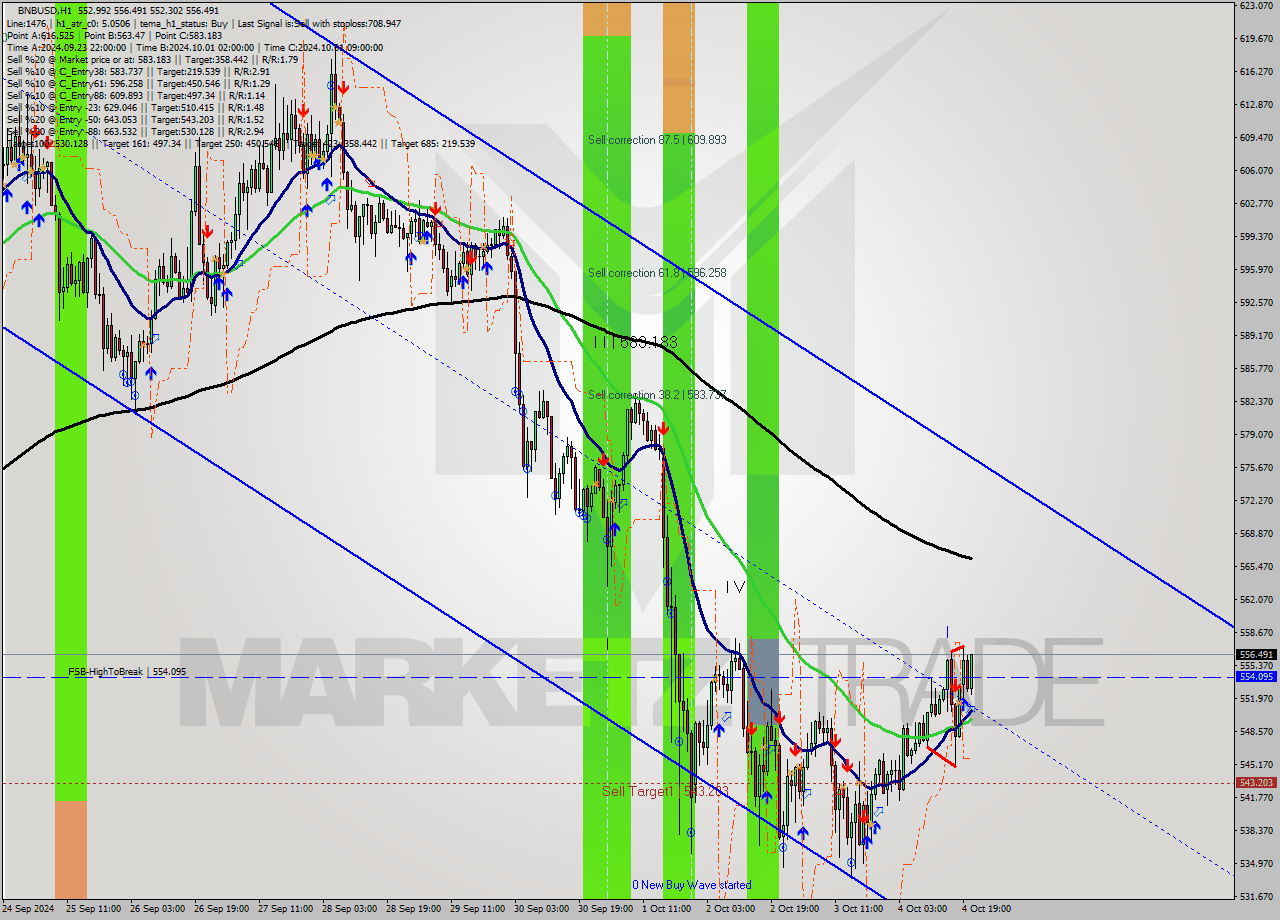Click the 545.170 price axis label
The height and width of the screenshot is (920, 1280).
(1256, 764)
